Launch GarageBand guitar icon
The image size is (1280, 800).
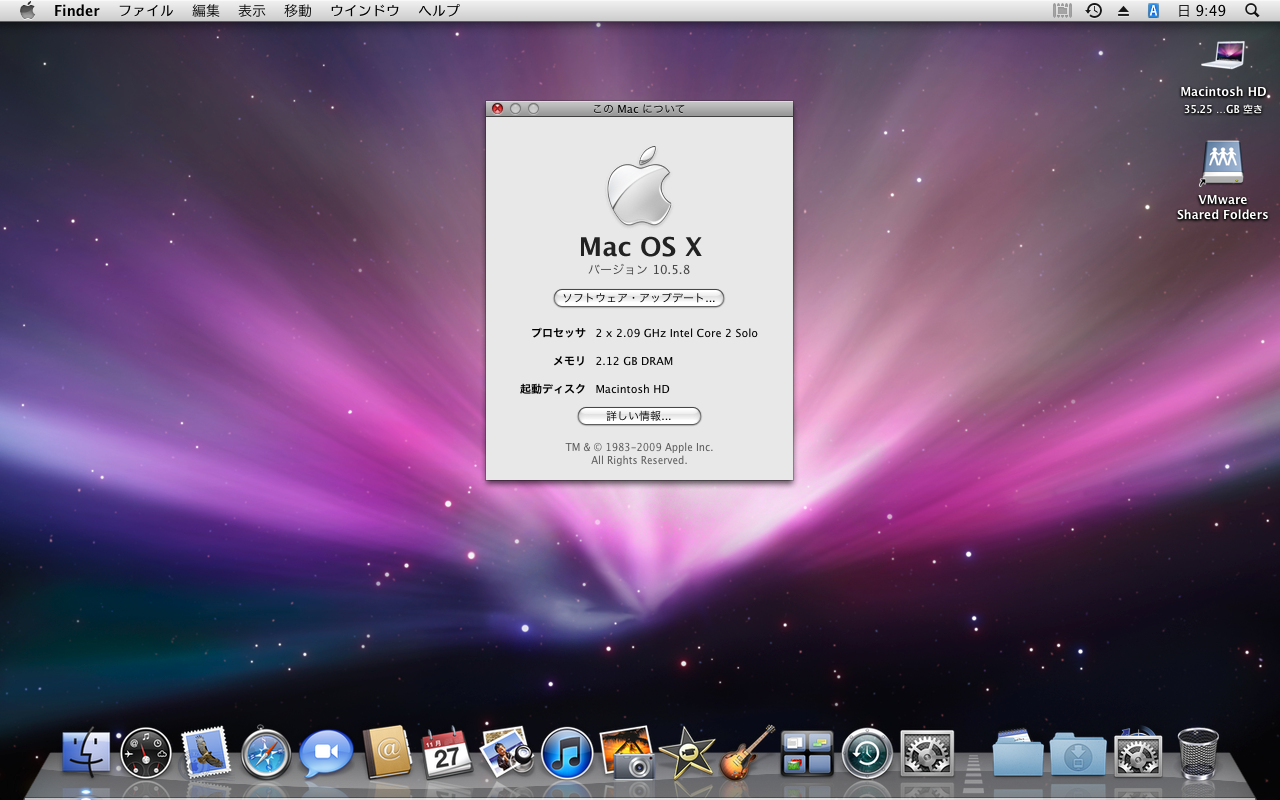(748, 752)
